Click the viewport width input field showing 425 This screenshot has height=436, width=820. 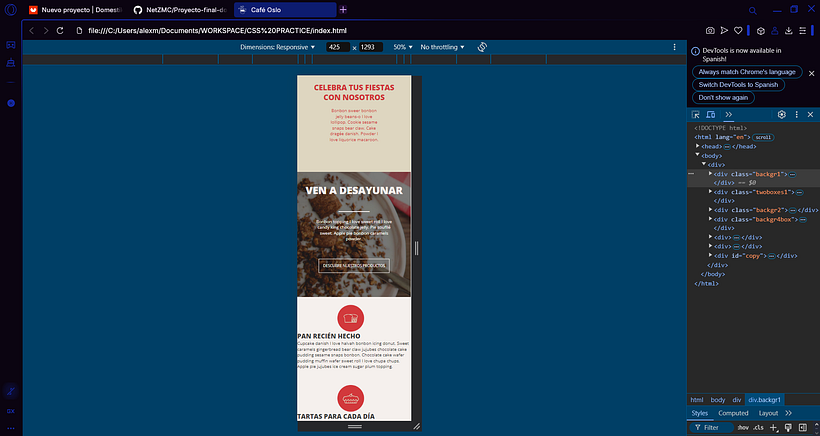click(338, 47)
